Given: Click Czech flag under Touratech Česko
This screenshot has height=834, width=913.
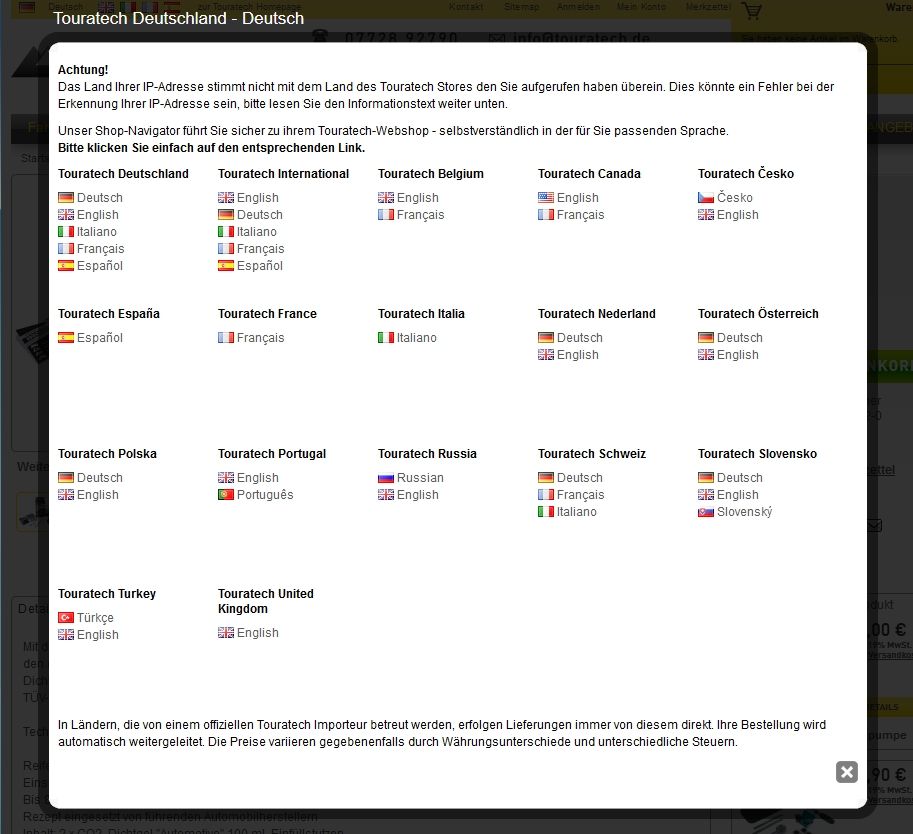Looking at the screenshot, I should coord(706,198).
